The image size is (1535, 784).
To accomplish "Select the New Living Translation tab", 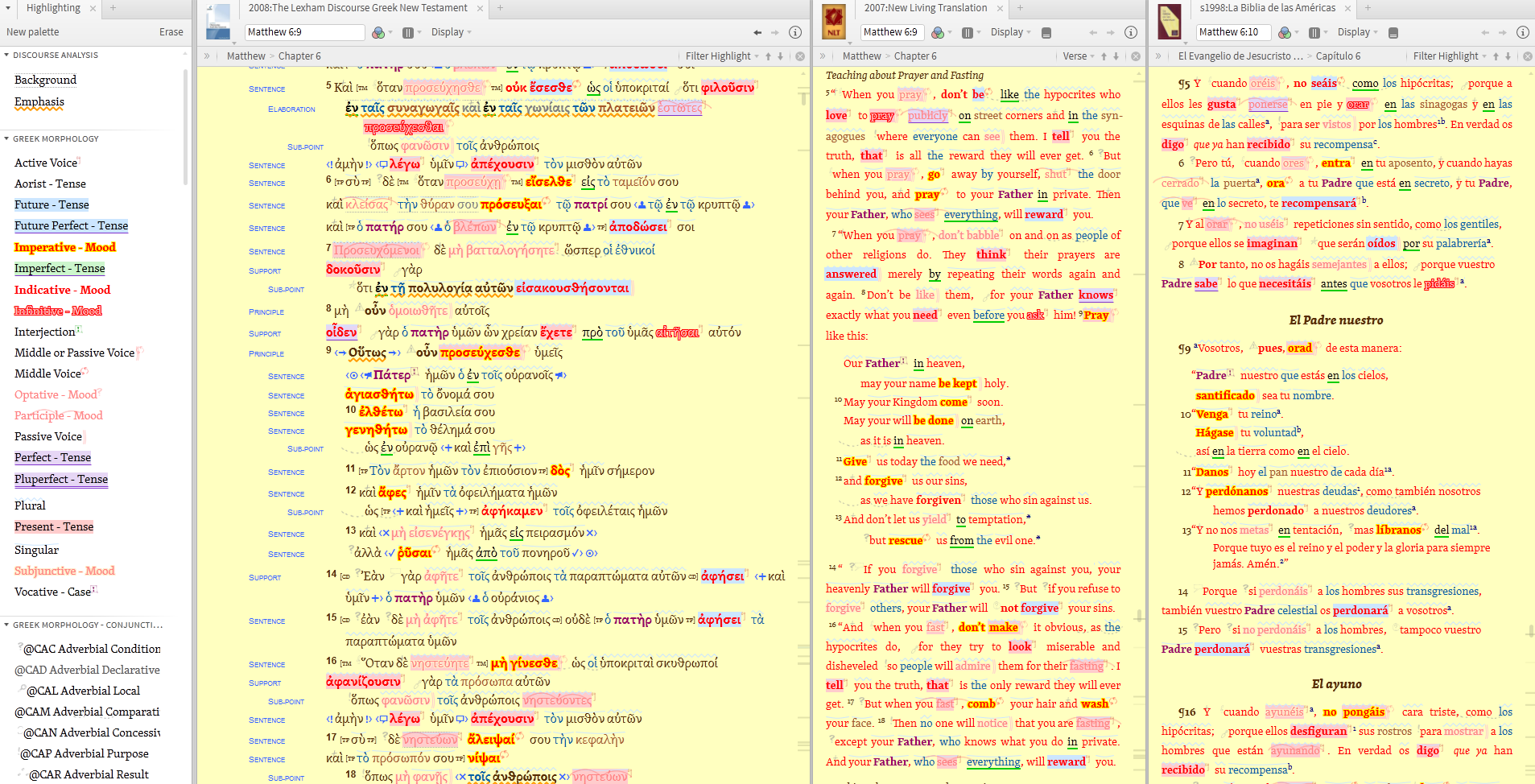I will 926,8.
